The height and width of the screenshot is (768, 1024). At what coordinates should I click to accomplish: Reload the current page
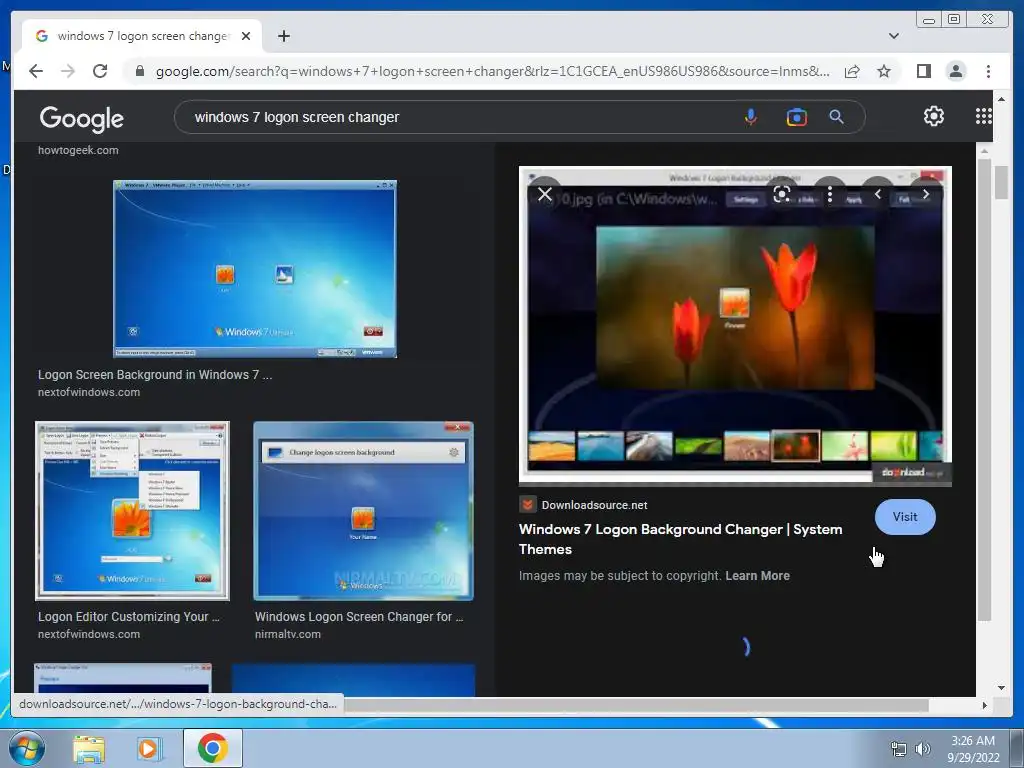[x=100, y=71]
